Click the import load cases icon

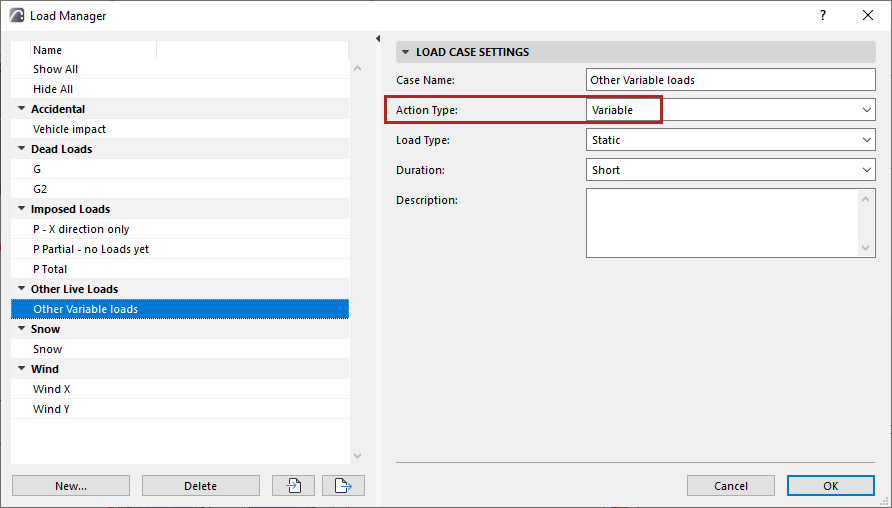(x=294, y=486)
